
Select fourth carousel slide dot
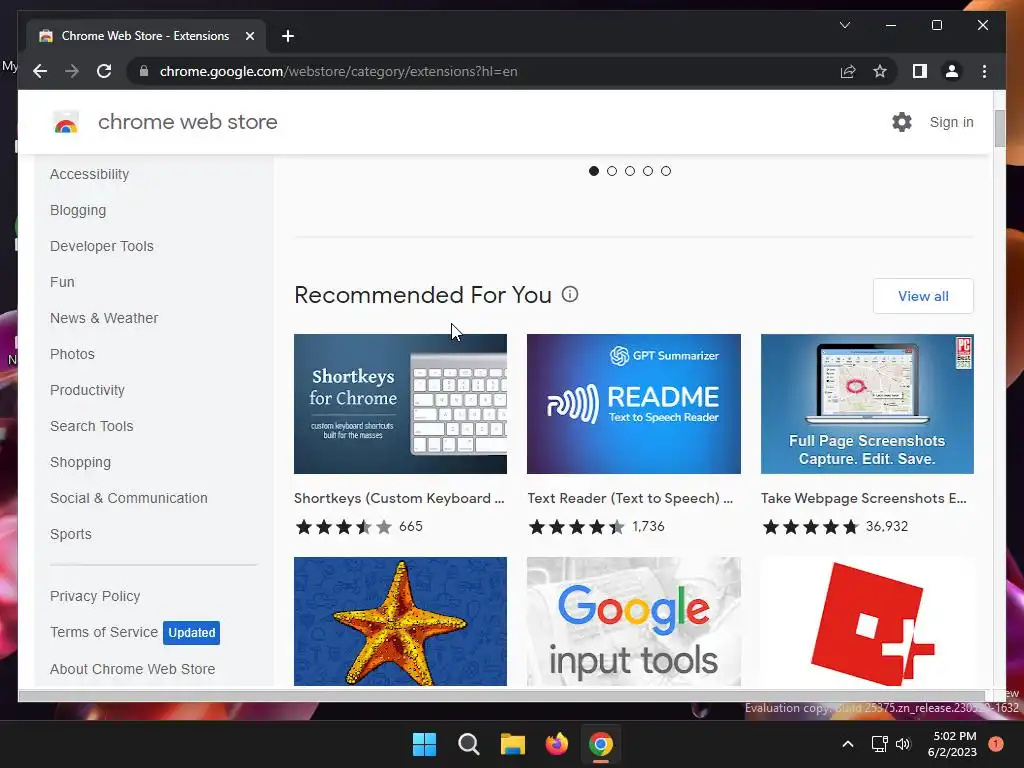648,171
